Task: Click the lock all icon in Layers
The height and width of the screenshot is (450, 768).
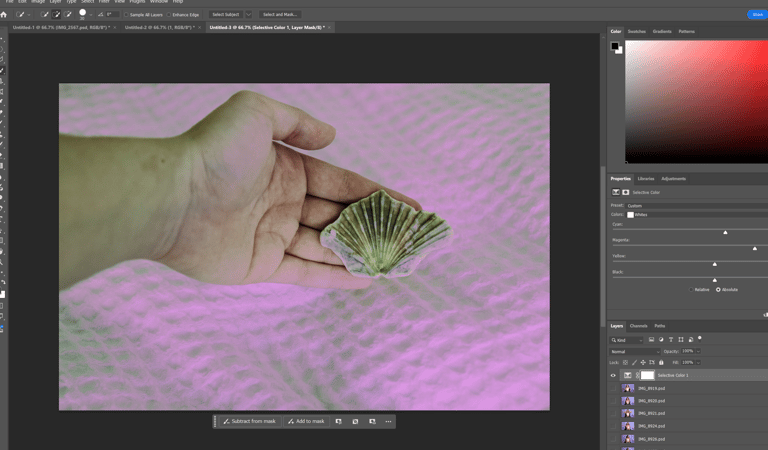Action: (661, 362)
